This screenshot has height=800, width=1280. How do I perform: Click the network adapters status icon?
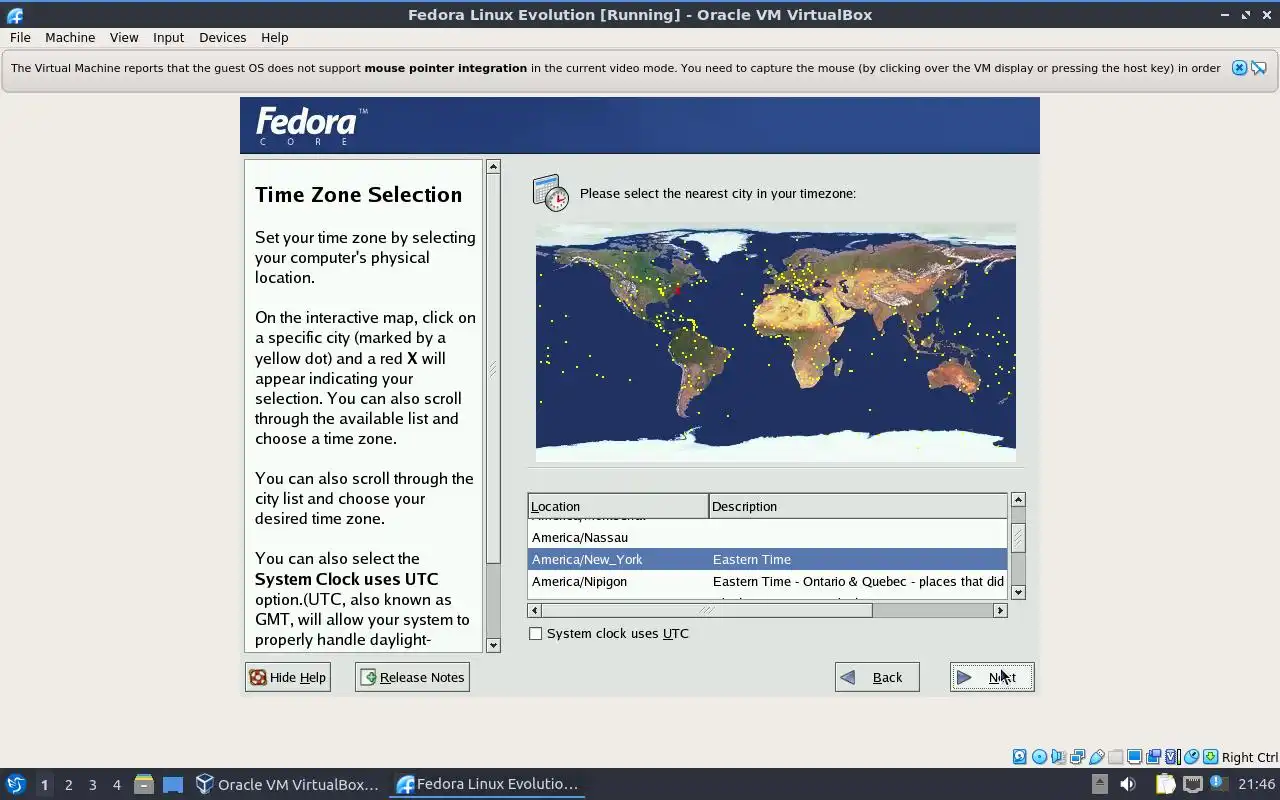1077,757
